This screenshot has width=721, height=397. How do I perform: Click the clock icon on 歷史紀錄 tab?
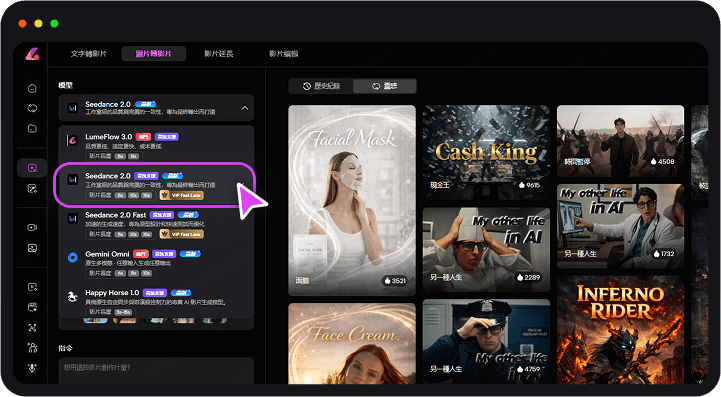[x=307, y=86]
